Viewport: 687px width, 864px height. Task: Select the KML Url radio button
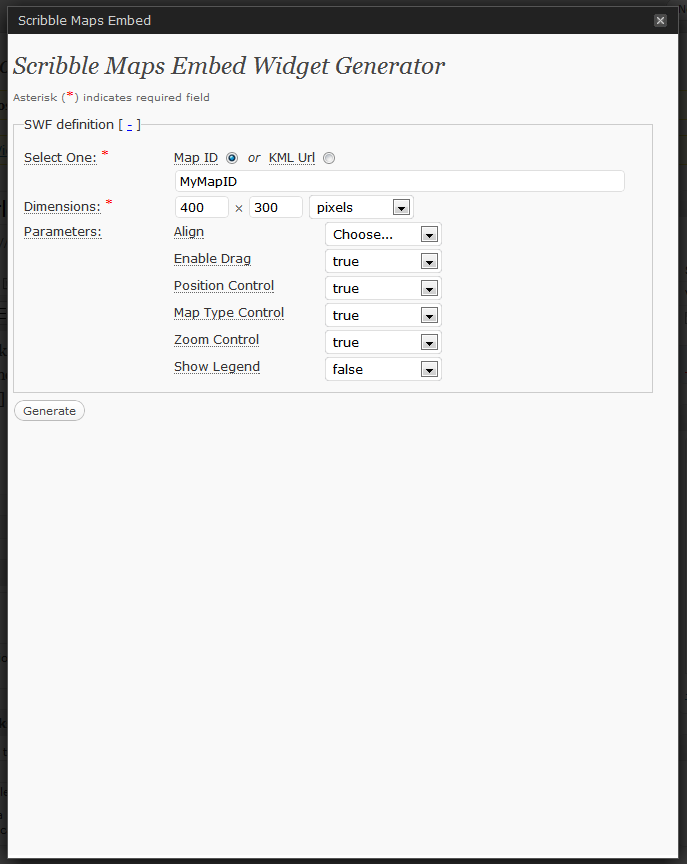click(x=329, y=158)
